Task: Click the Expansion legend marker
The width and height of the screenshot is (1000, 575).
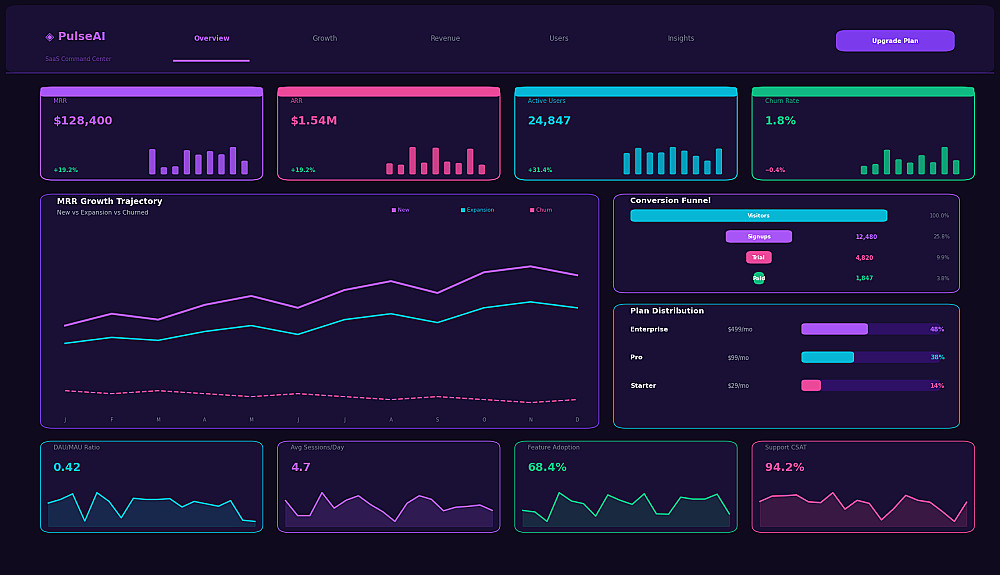Action: [x=463, y=210]
